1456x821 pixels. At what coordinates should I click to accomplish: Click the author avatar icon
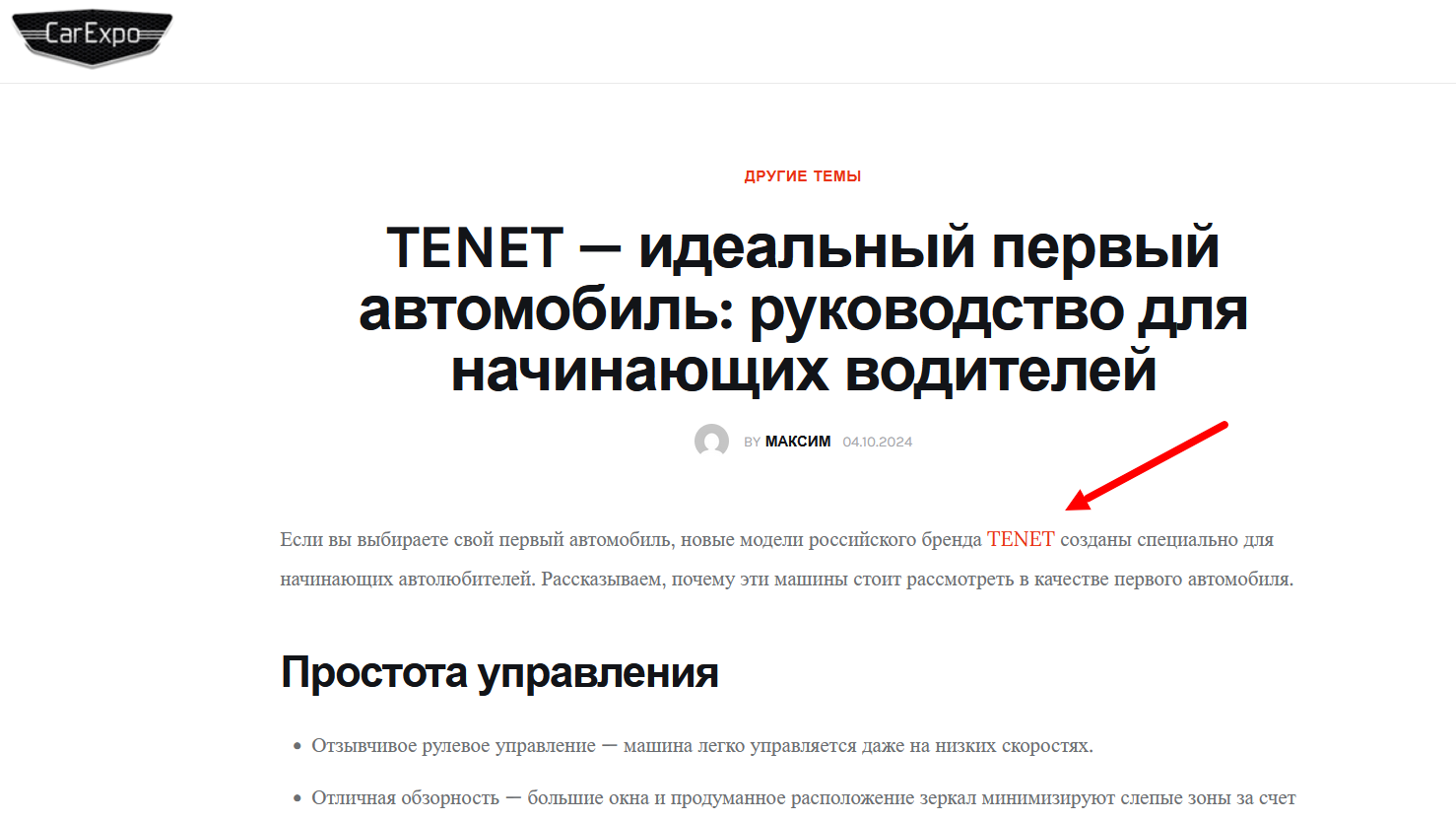click(x=711, y=442)
